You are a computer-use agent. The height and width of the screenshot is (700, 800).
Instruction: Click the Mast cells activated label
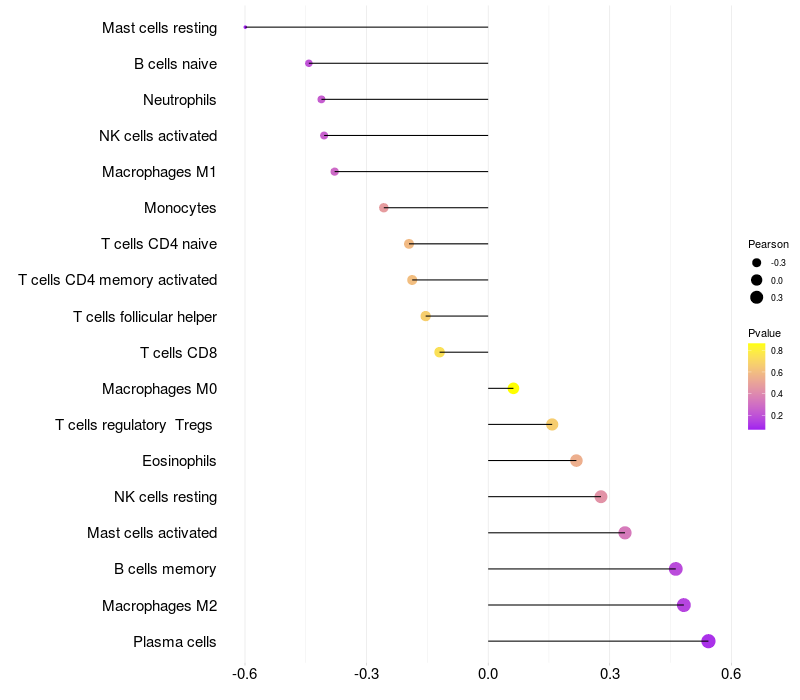(152, 533)
